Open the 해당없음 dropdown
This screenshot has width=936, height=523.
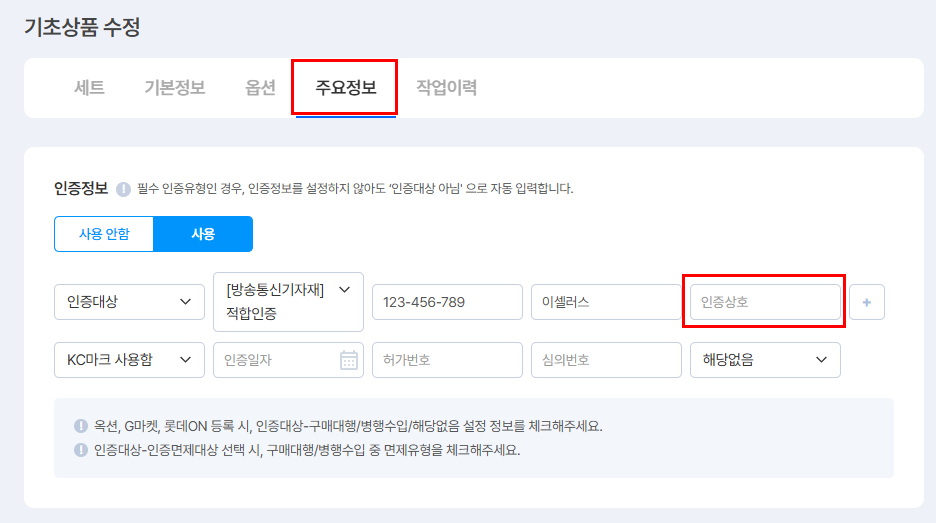coord(765,360)
